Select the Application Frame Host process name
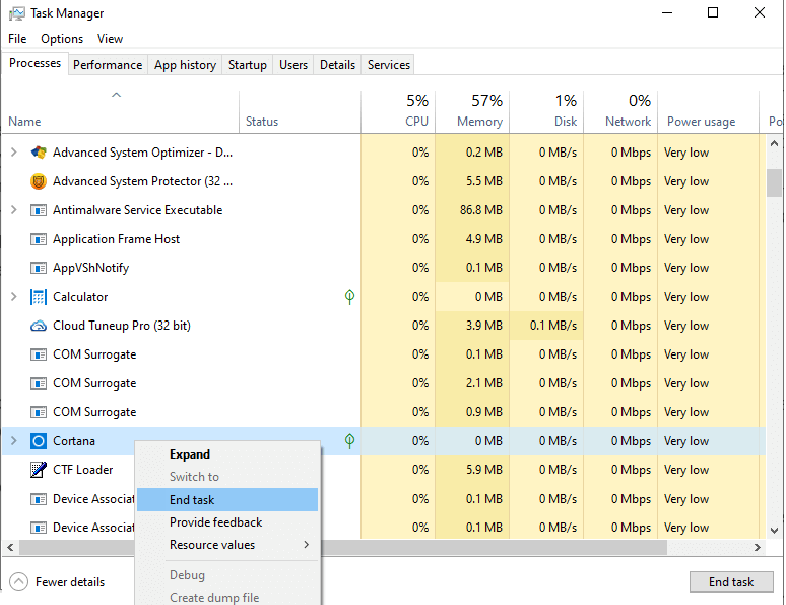Screen dimensions: 786x605 coord(116,239)
